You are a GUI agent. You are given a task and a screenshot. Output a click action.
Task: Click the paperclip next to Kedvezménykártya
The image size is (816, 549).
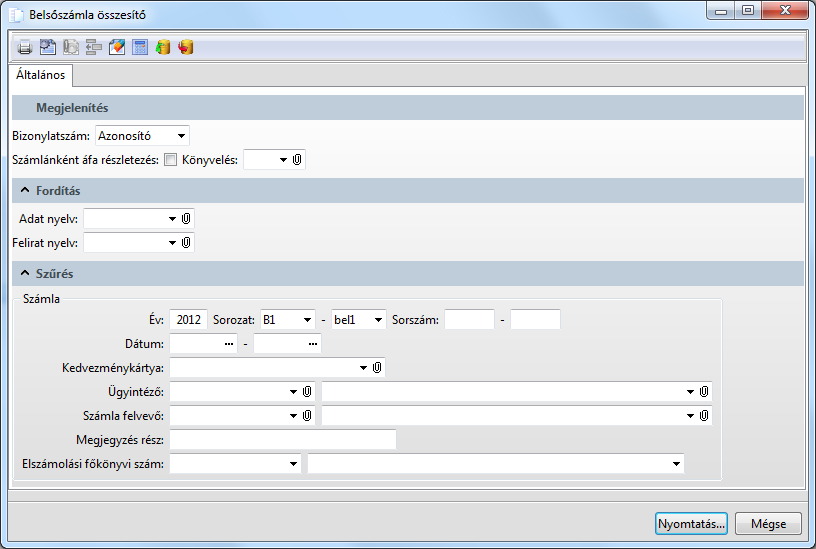377,368
